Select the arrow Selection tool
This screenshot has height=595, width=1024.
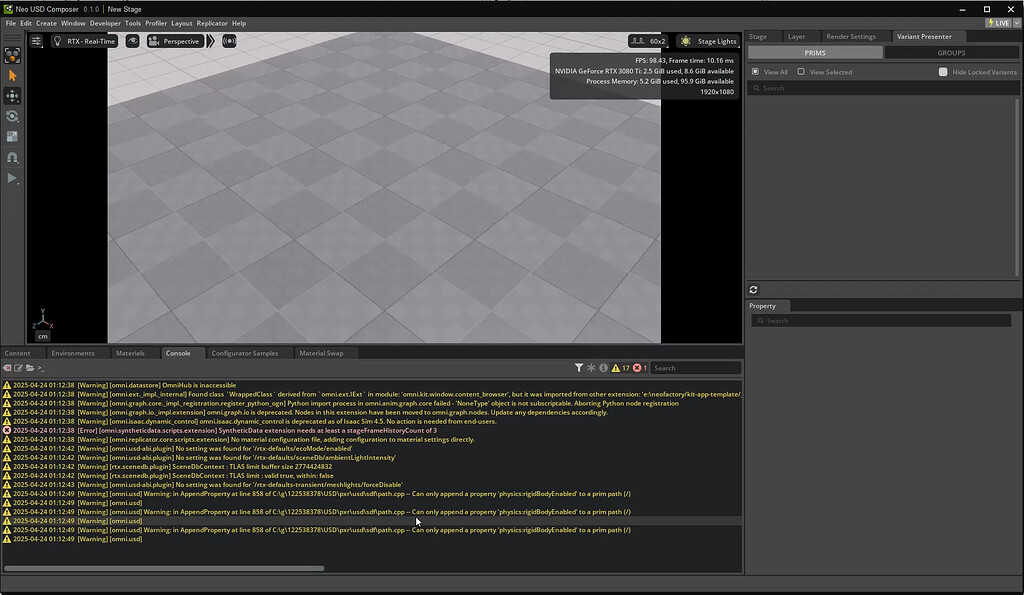pos(12,75)
